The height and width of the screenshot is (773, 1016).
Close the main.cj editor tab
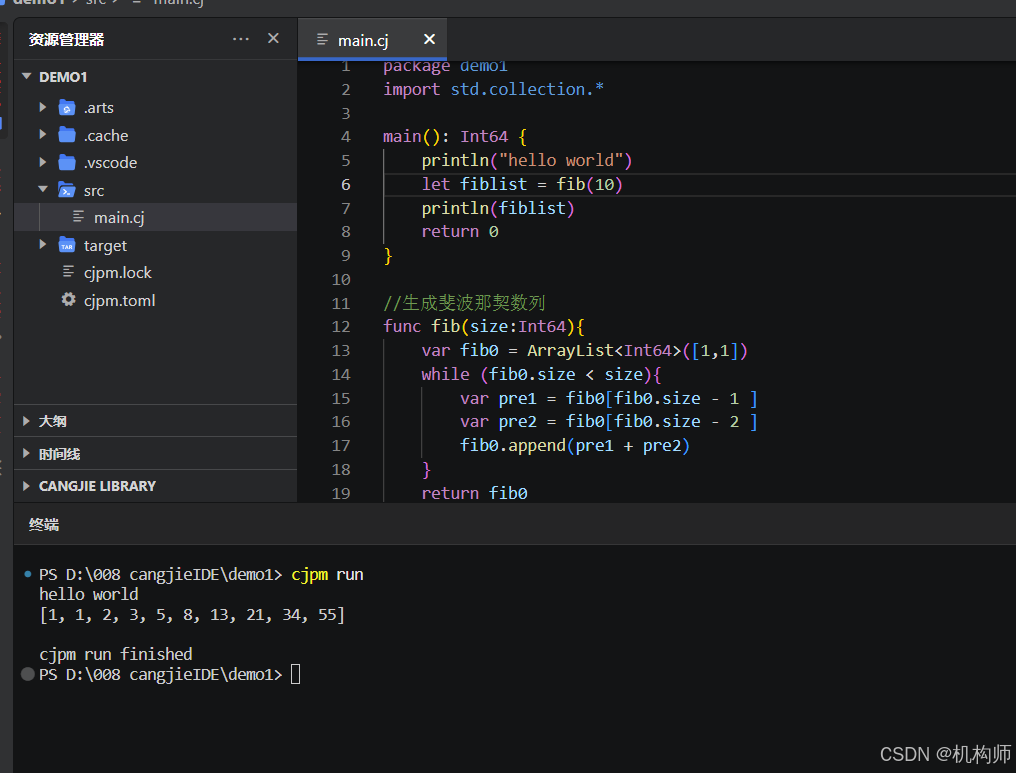(429, 40)
